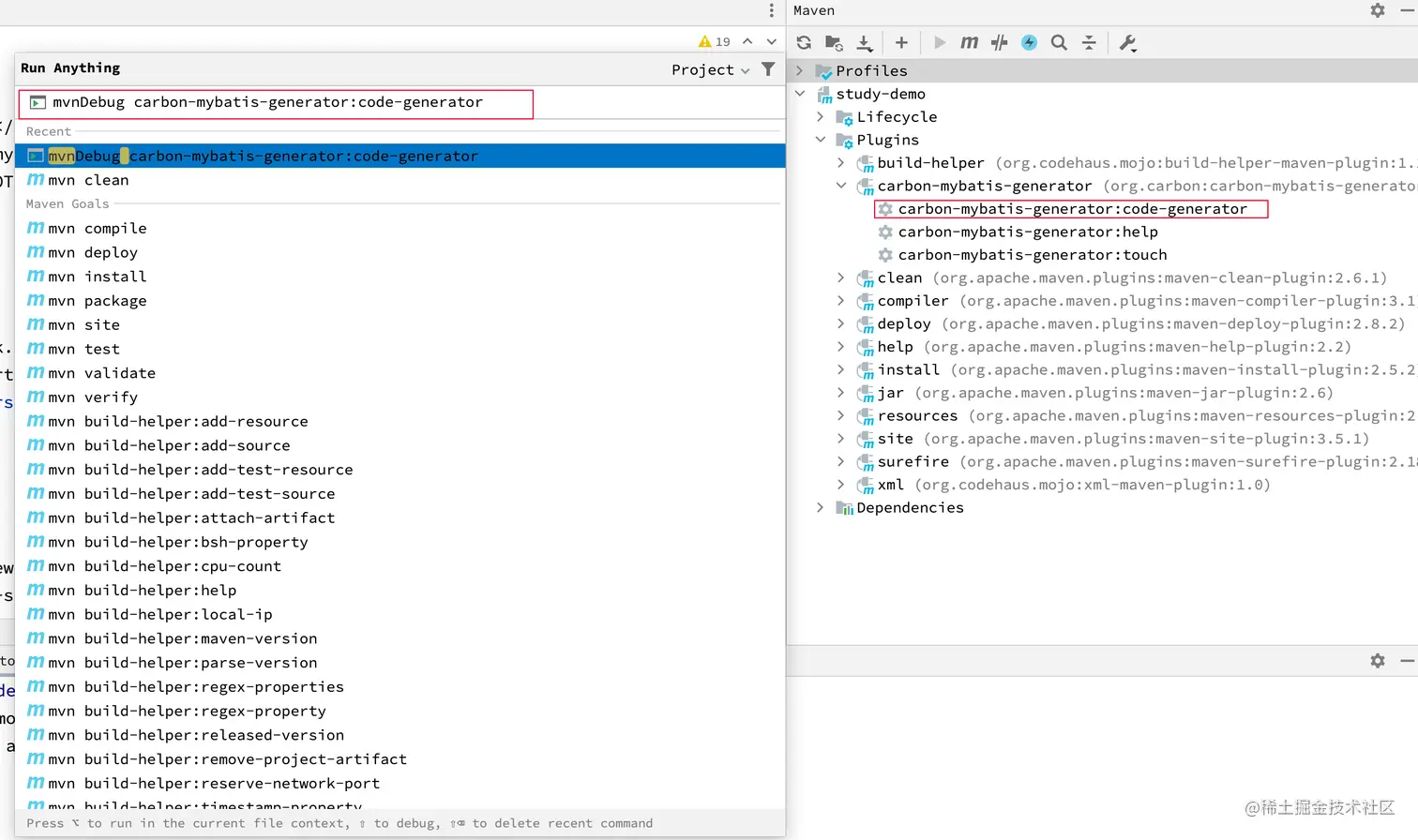Choose the mvn compile goal
This screenshot has height=840, width=1418.
point(400,228)
